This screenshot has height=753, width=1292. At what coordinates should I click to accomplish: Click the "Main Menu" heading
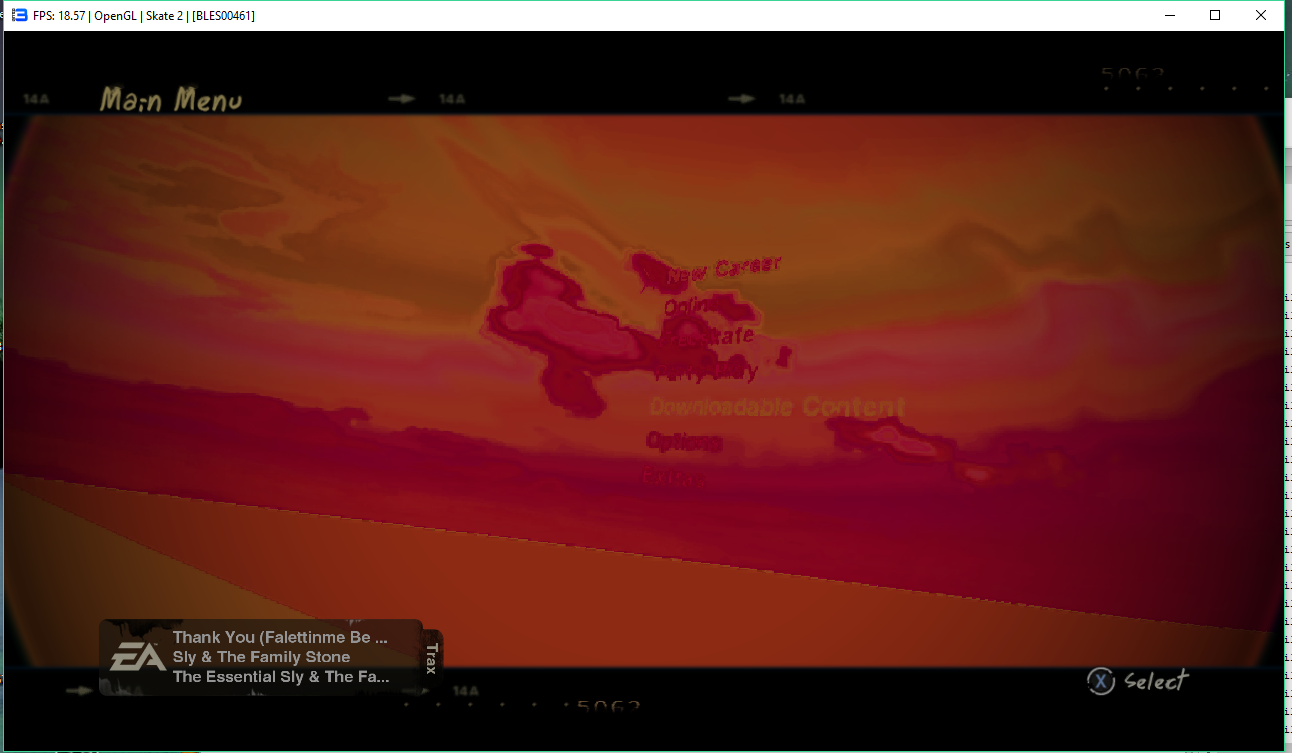(171, 100)
